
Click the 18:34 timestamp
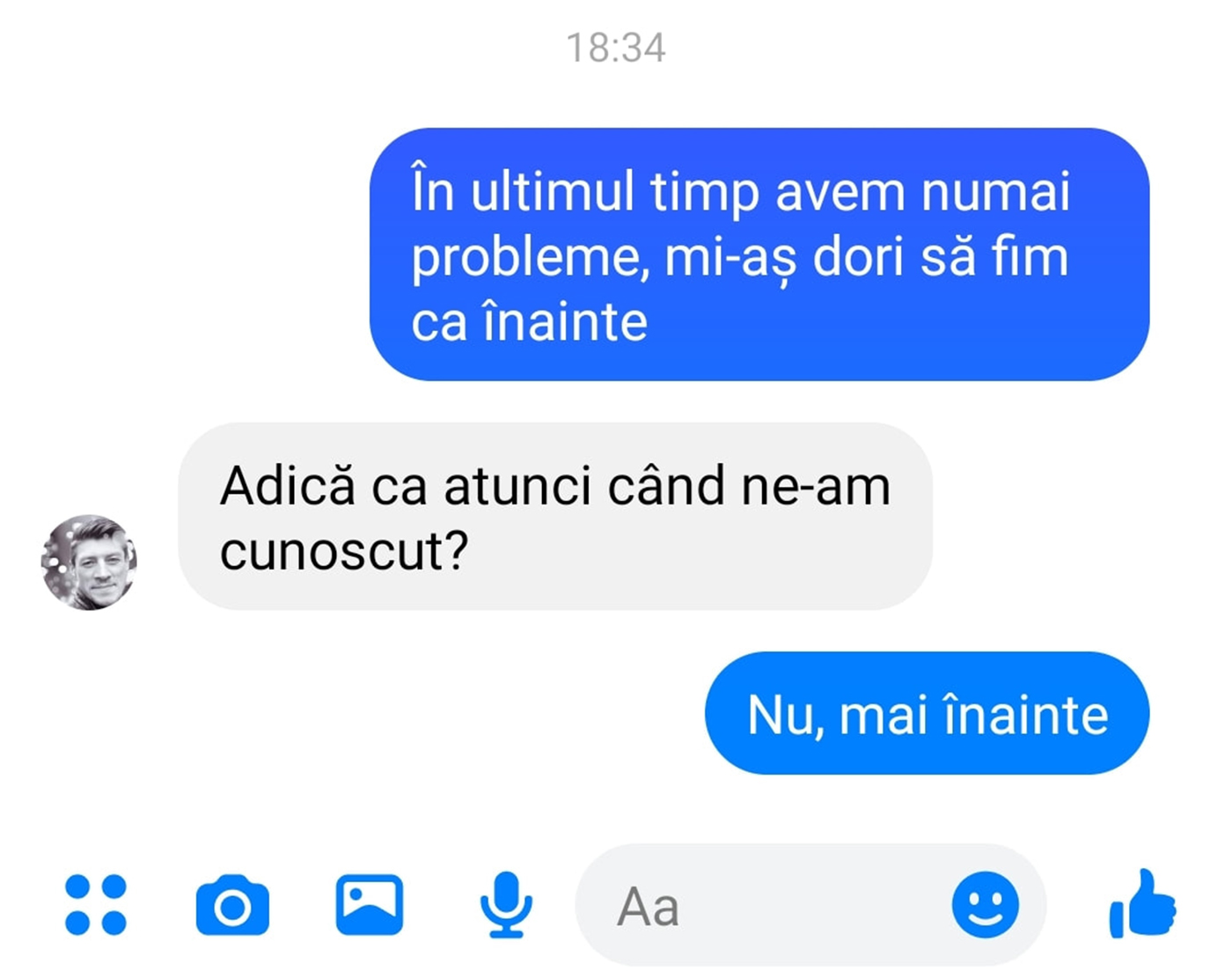(616, 48)
